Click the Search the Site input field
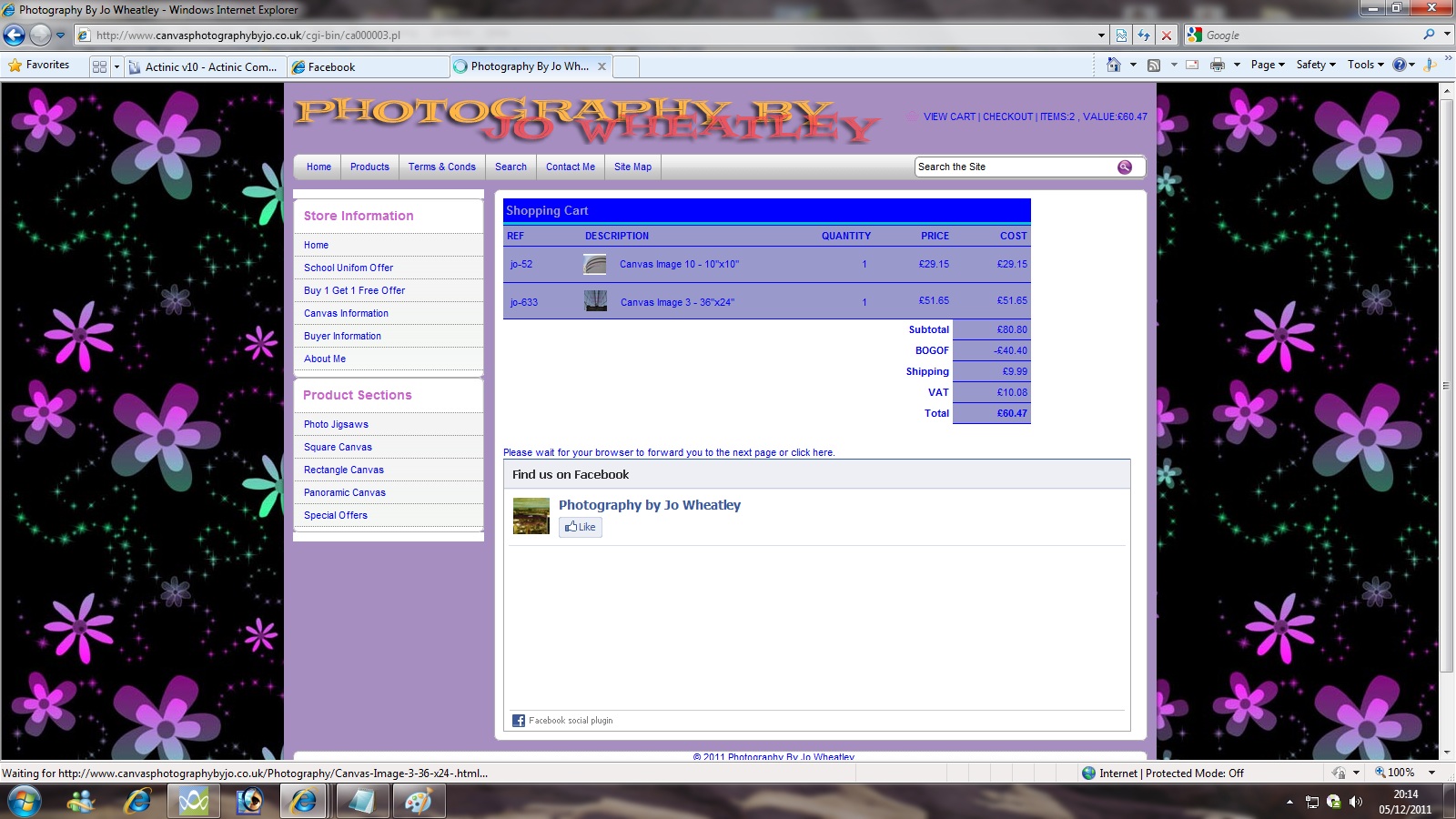Viewport: 1456px width, 819px height. 1015,167
